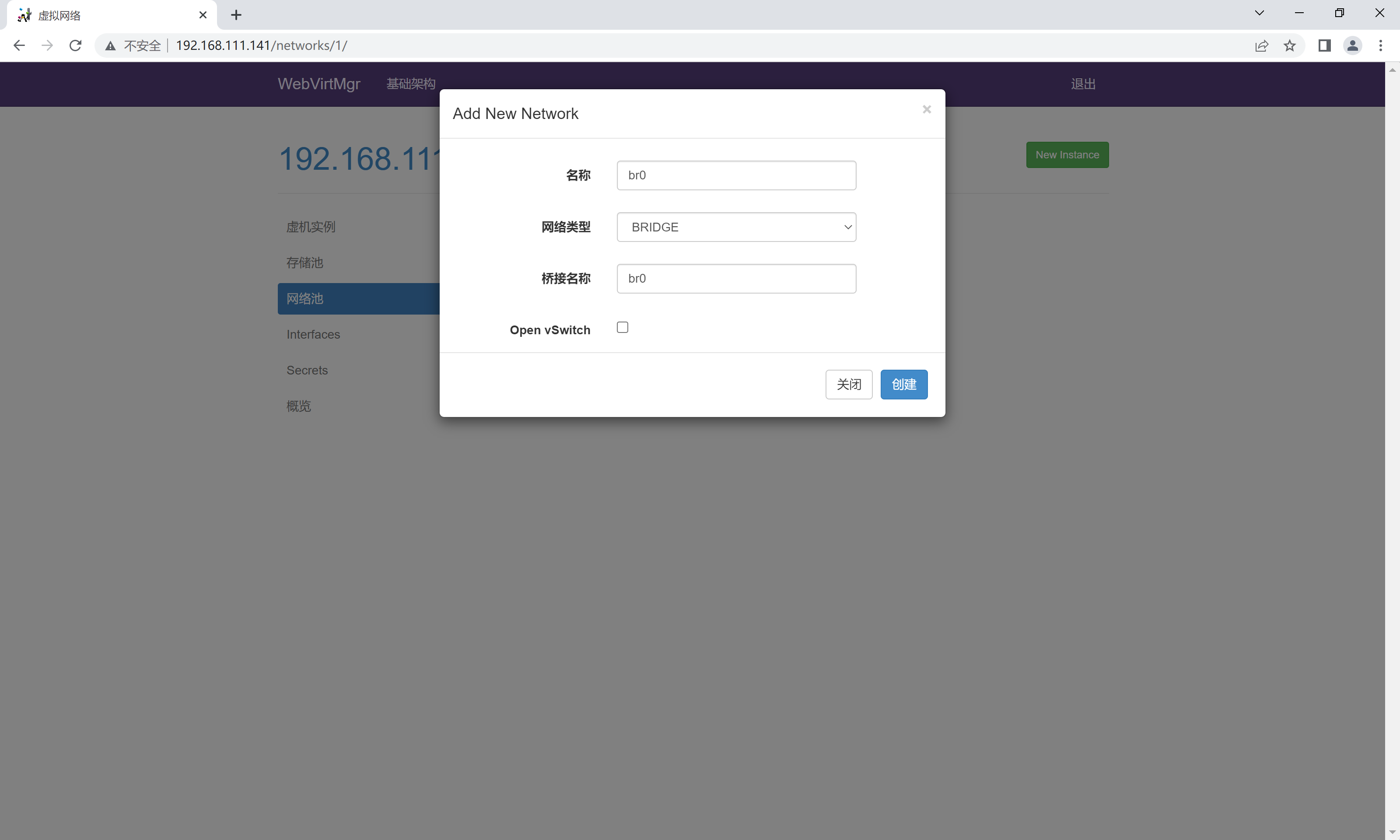Close the Add New Network dialog with X

click(x=926, y=109)
